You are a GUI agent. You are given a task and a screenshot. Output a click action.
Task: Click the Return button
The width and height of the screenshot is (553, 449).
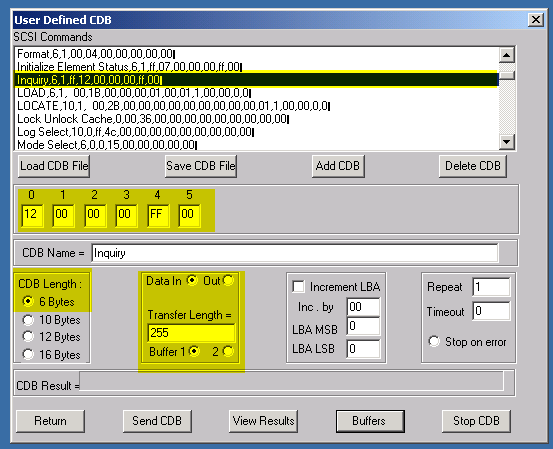click(50, 421)
